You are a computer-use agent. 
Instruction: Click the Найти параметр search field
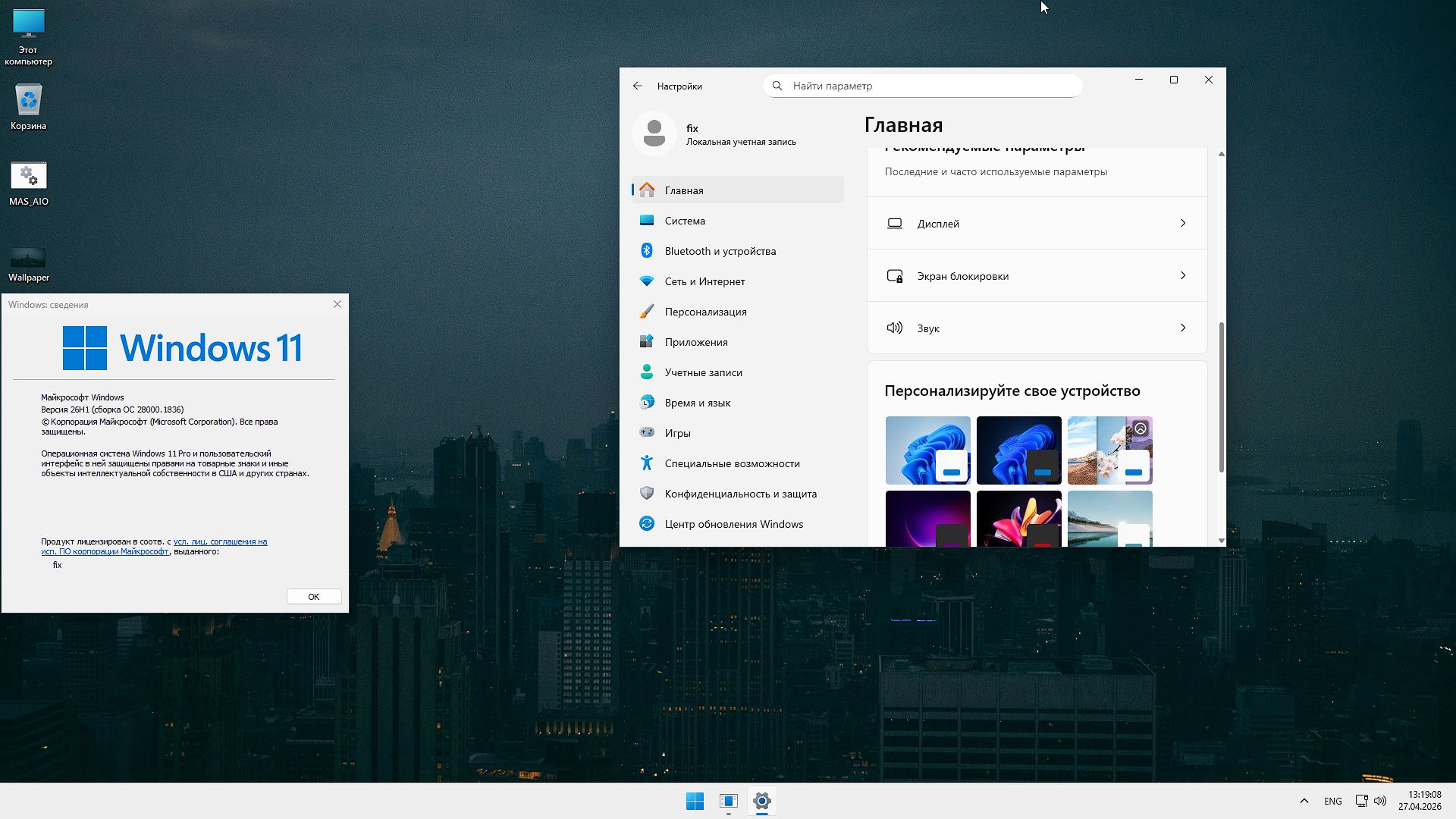click(921, 86)
